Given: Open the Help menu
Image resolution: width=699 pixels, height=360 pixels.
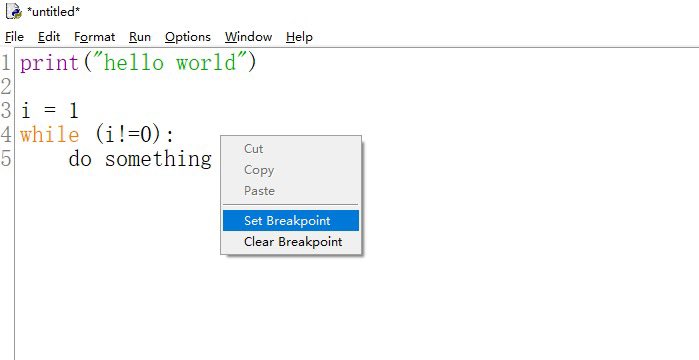Looking at the screenshot, I should tap(299, 37).
